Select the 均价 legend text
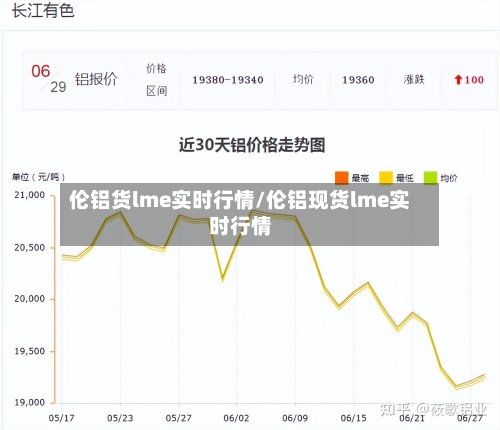This screenshot has height=430, width=500. click(449, 178)
